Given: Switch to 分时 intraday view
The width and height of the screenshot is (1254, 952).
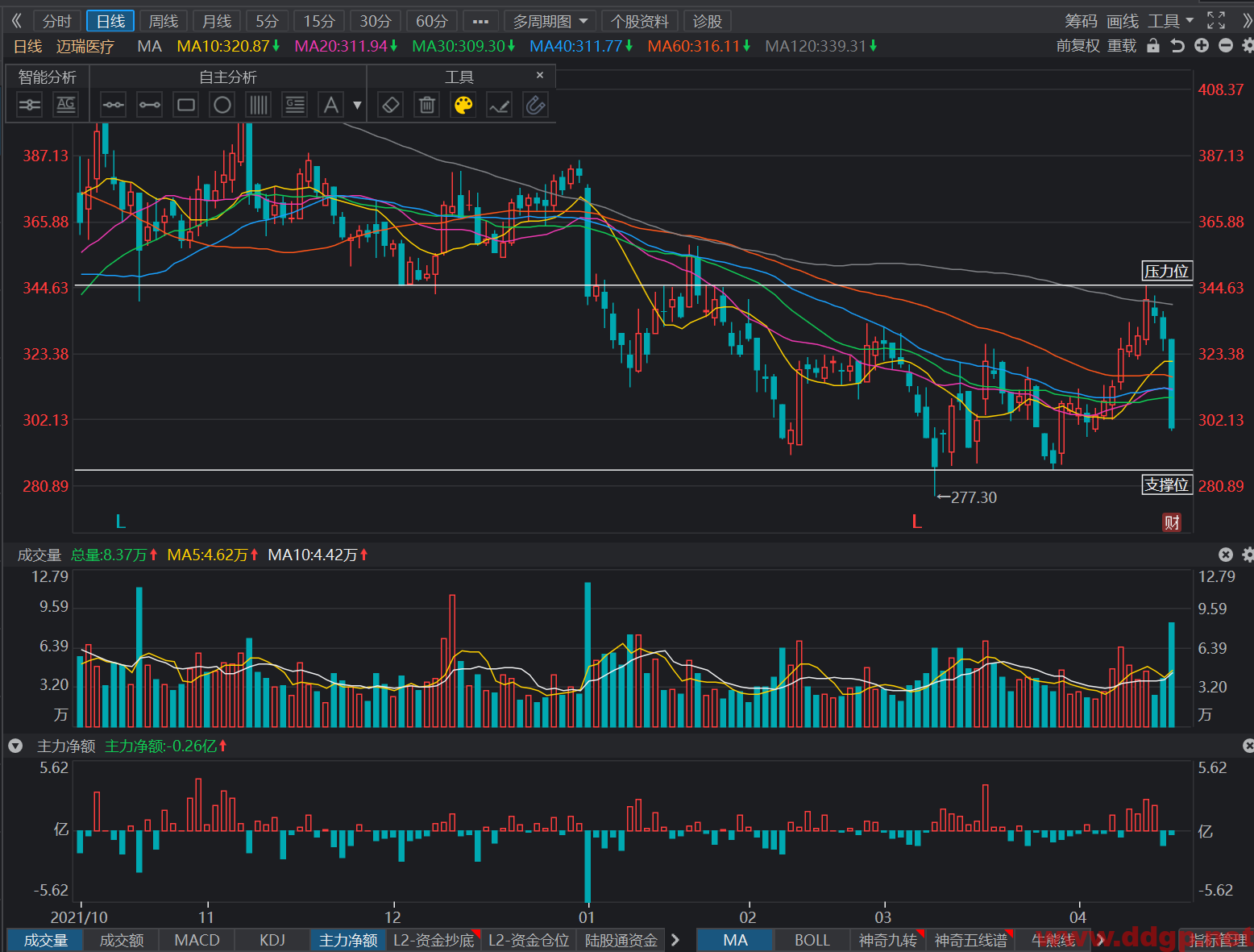Looking at the screenshot, I should 57,21.
